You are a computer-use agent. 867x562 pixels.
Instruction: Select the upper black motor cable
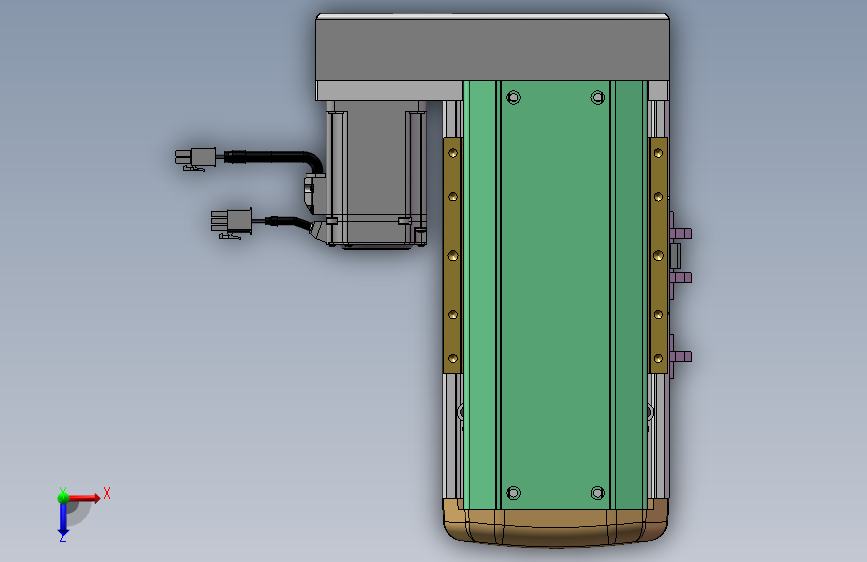[x=274, y=158]
